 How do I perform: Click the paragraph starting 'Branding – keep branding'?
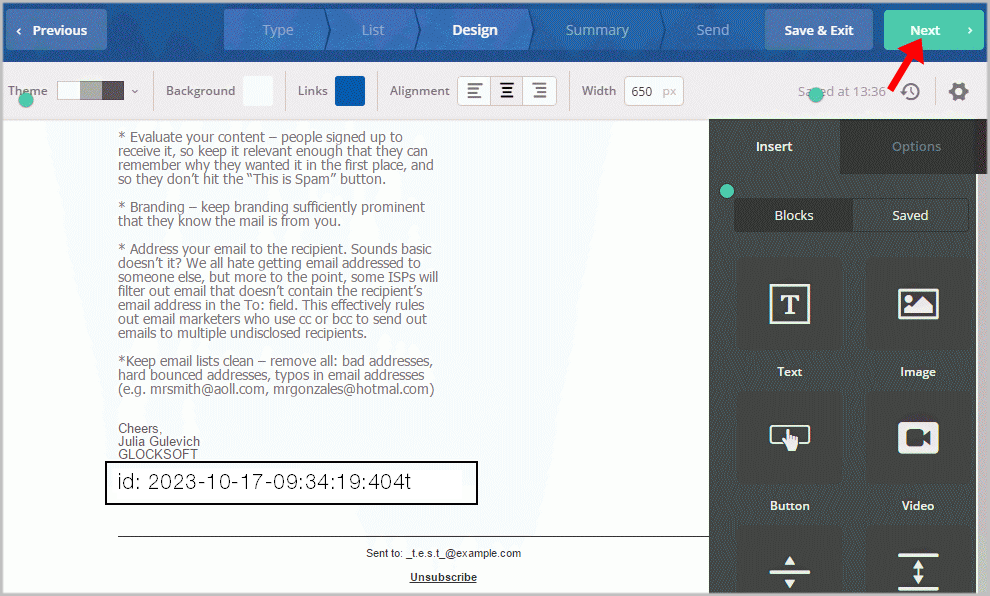271,214
